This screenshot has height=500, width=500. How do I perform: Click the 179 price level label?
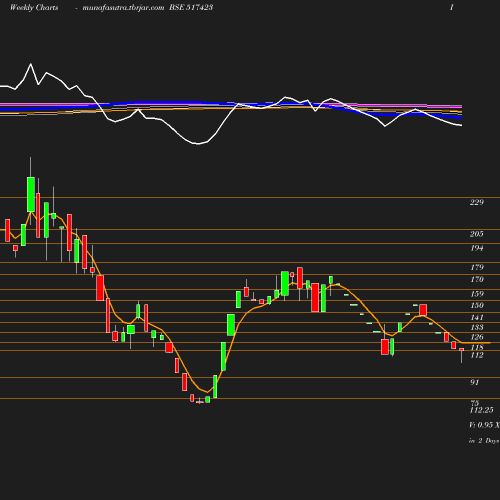477,267
